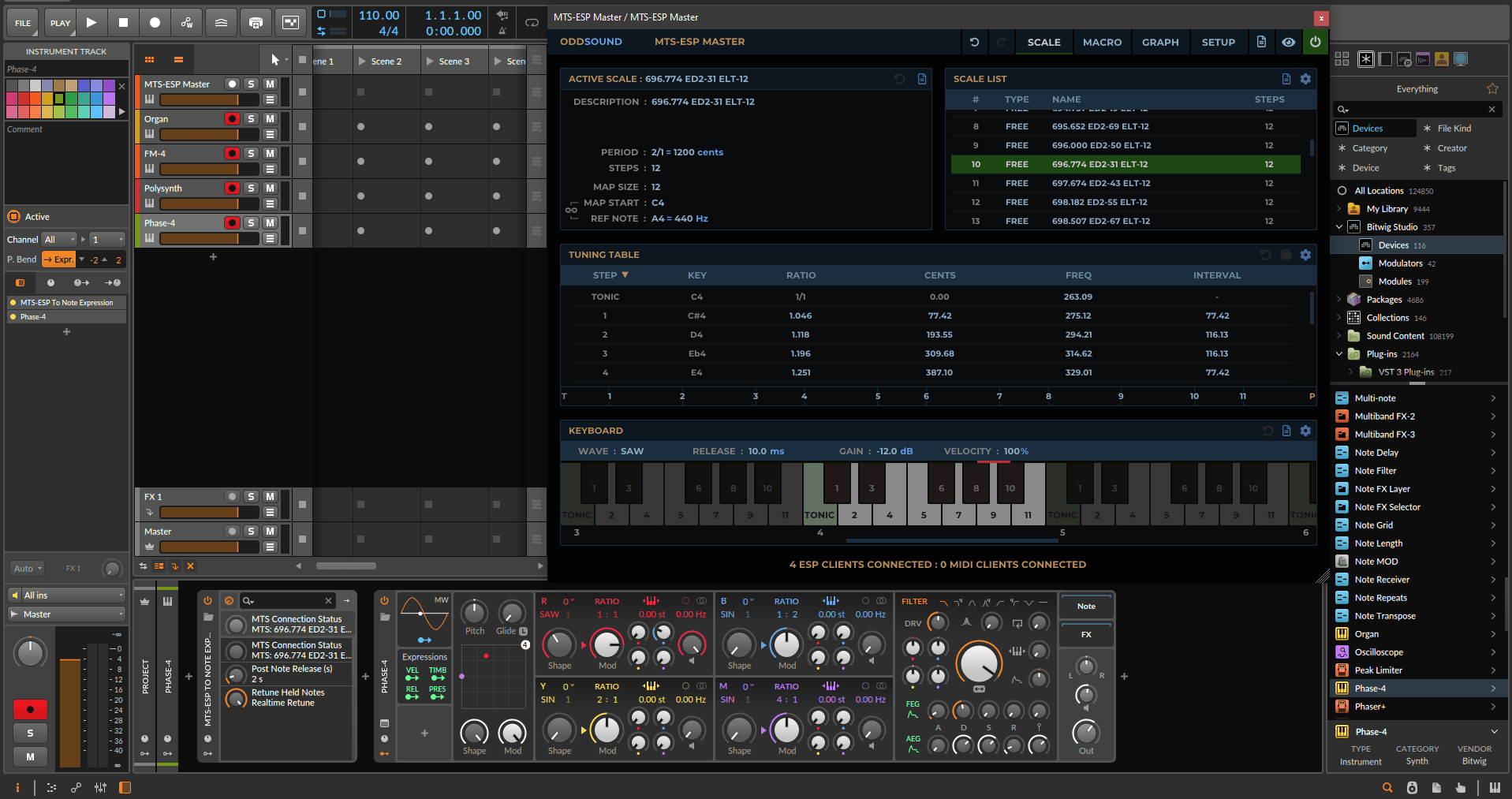Viewport: 1512px width, 799px height.
Task: Enable automation write in the transport toolbar
Action: click(186, 23)
